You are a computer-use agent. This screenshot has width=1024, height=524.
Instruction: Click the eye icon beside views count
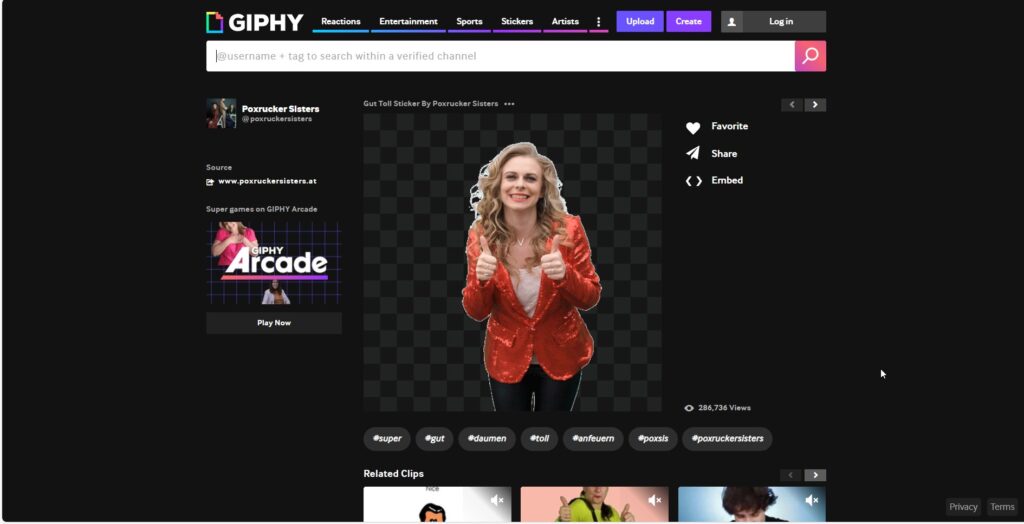tap(689, 408)
